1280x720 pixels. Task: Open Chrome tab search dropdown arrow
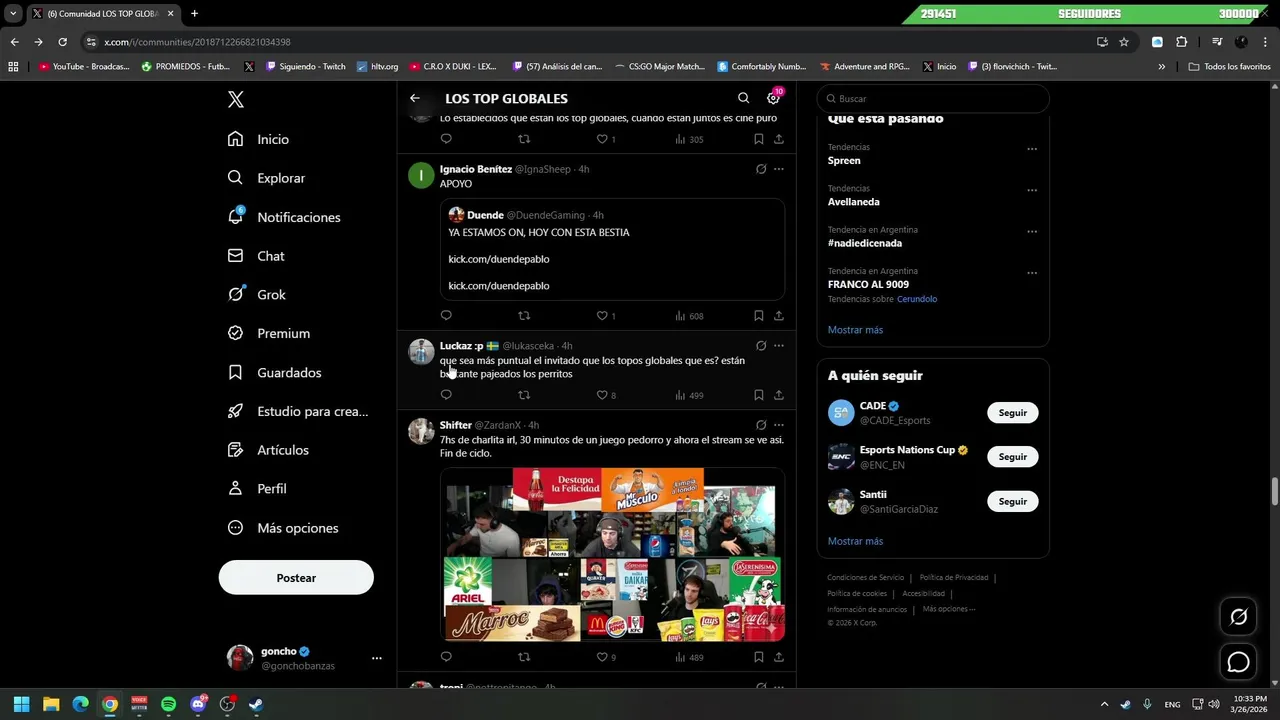click(x=13, y=14)
